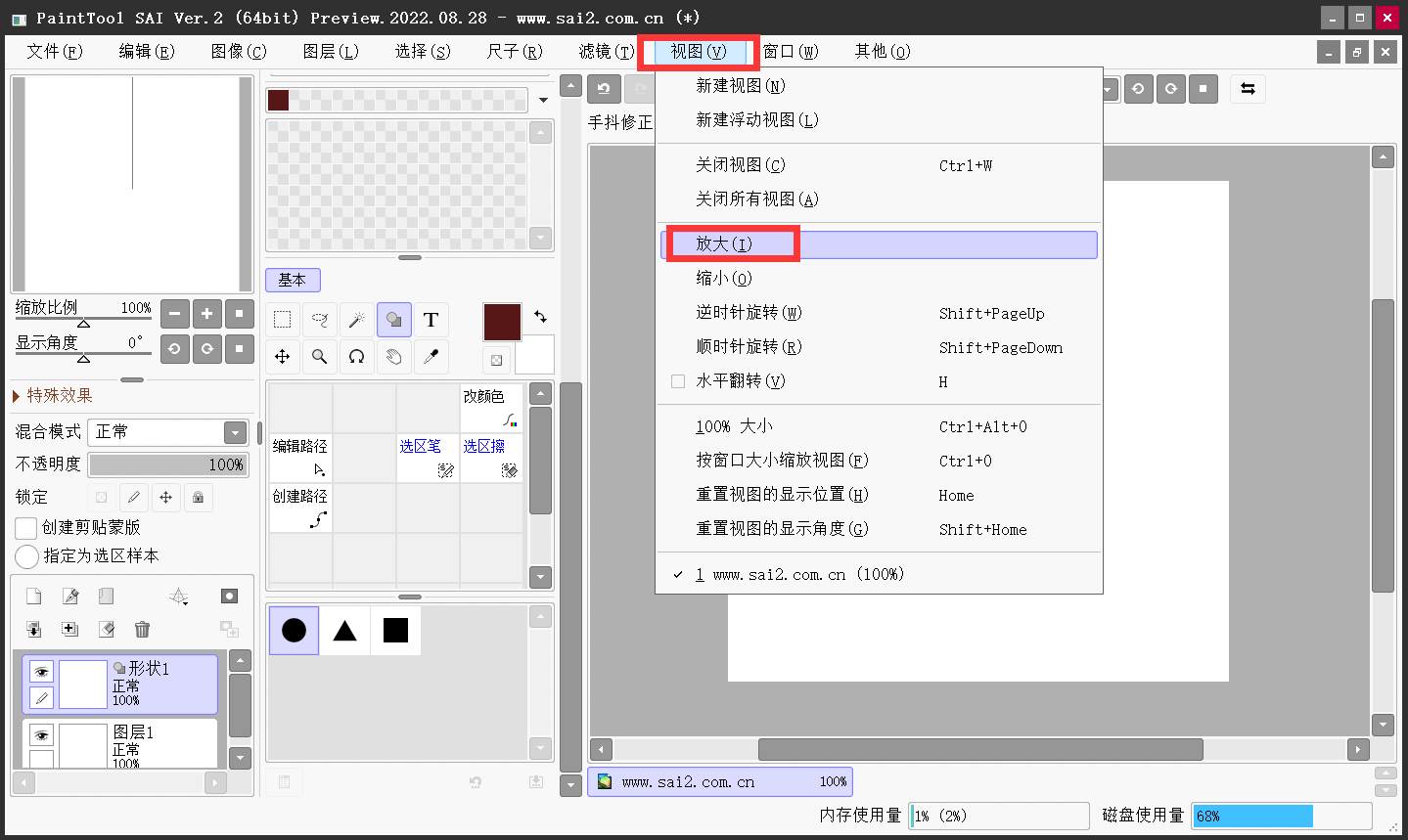
Task: Select 指定为选区样本 radio button
Action: click(27, 556)
